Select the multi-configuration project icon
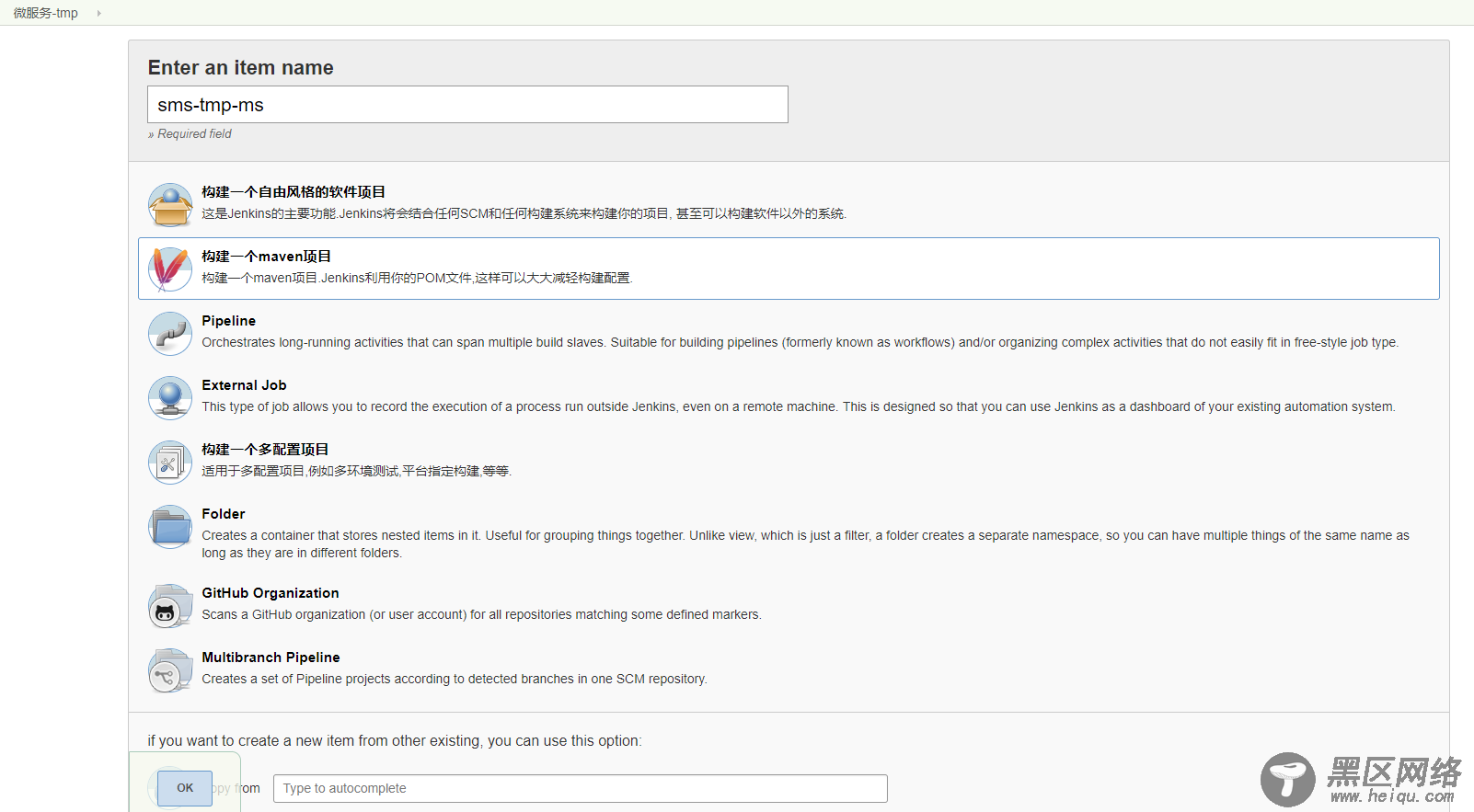The width and height of the screenshot is (1474, 812). (x=170, y=462)
